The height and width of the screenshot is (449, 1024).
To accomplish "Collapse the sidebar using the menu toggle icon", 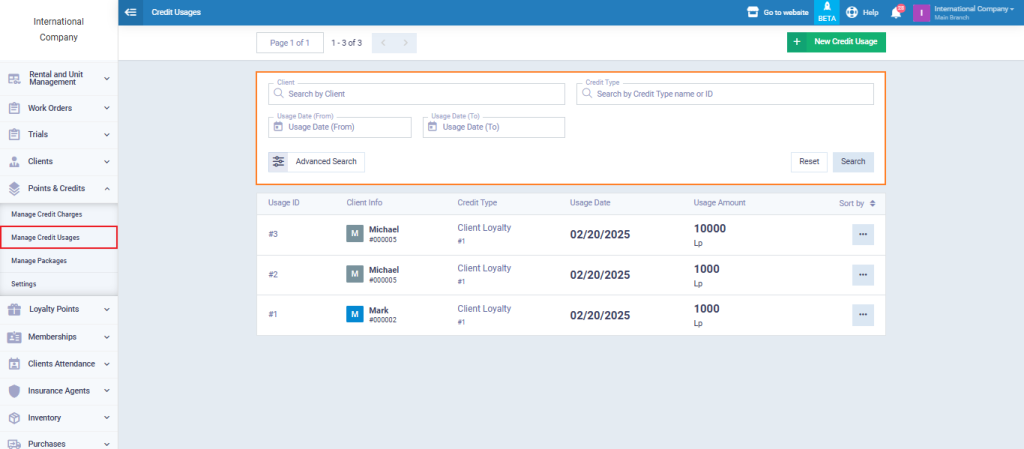I will [131, 12].
